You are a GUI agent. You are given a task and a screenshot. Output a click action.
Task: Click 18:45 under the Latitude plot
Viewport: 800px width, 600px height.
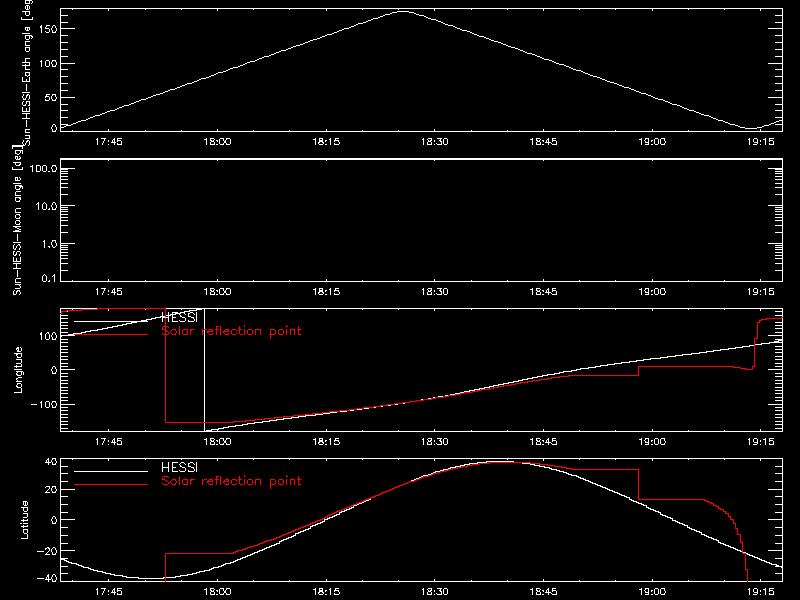click(x=543, y=592)
